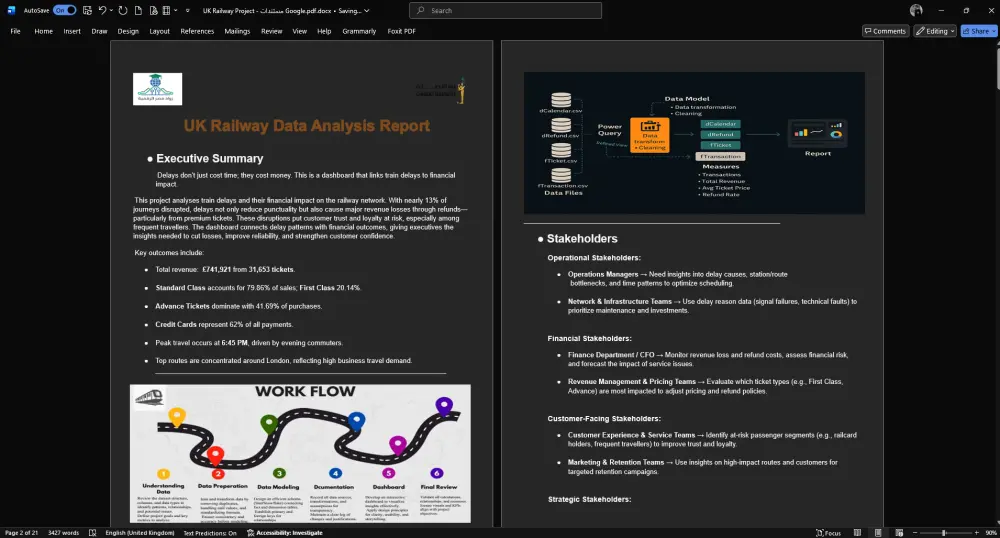Image resolution: width=1000 pixels, height=538 pixels.
Task: Open zoom dialog via 90% level
Action: 990,533
